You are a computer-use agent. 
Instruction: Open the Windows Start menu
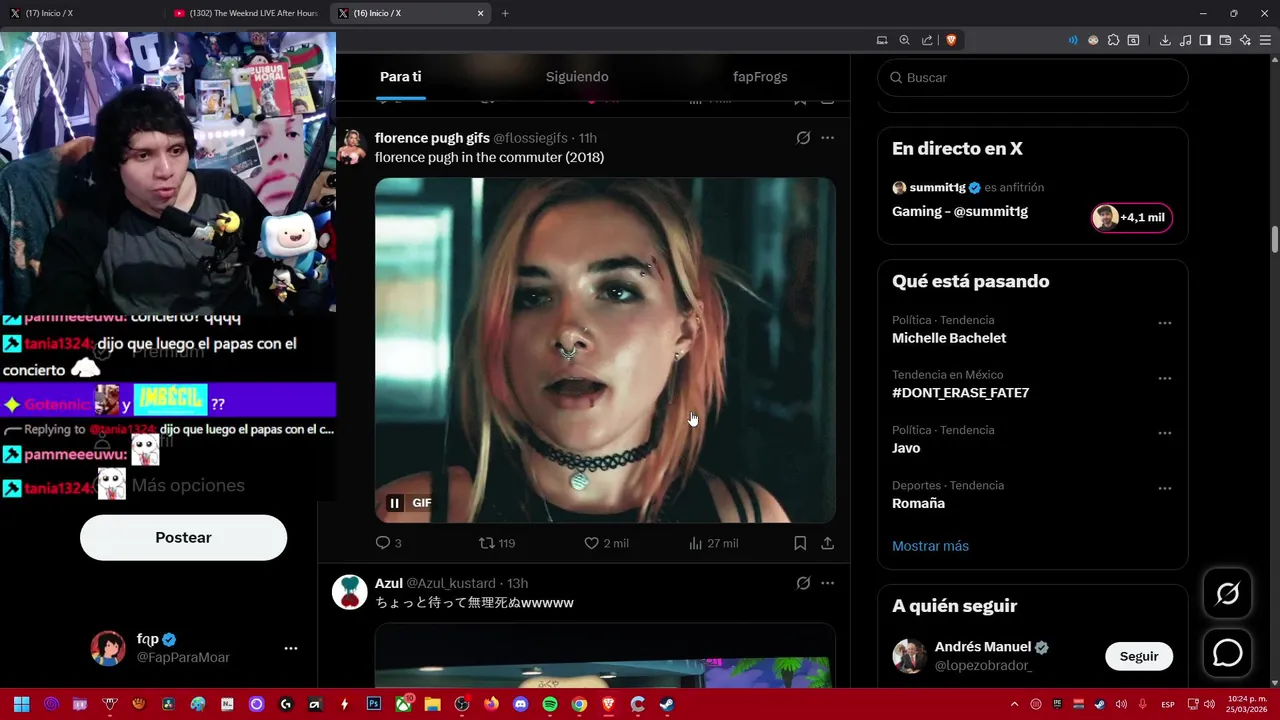point(21,704)
